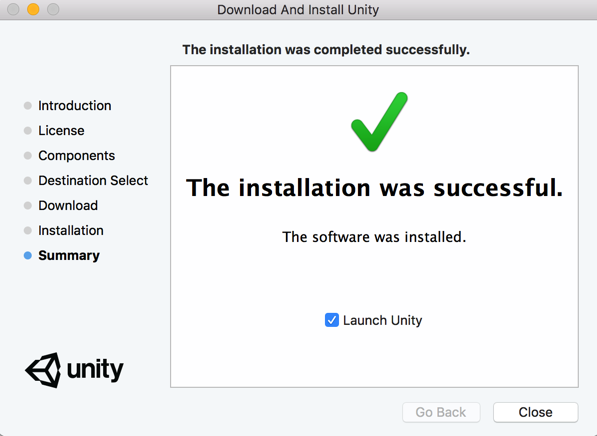The width and height of the screenshot is (597, 436).
Task: Click "The installation was successful." heading
Action: click(374, 188)
